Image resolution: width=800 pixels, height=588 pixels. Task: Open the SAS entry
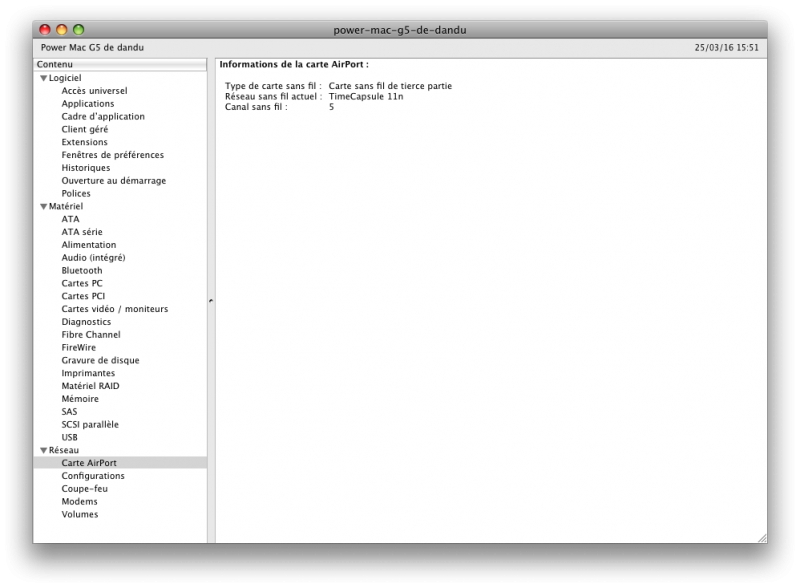pos(69,412)
